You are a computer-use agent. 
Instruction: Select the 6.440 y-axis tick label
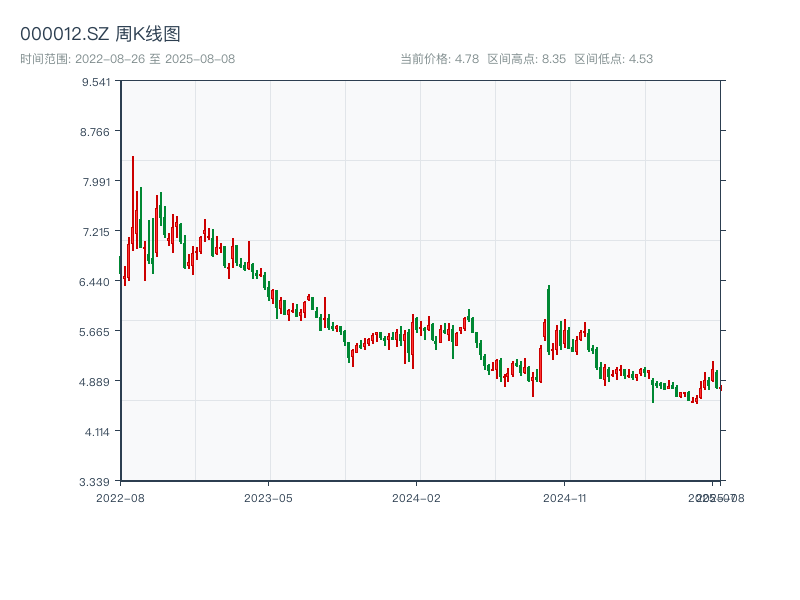(x=97, y=281)
